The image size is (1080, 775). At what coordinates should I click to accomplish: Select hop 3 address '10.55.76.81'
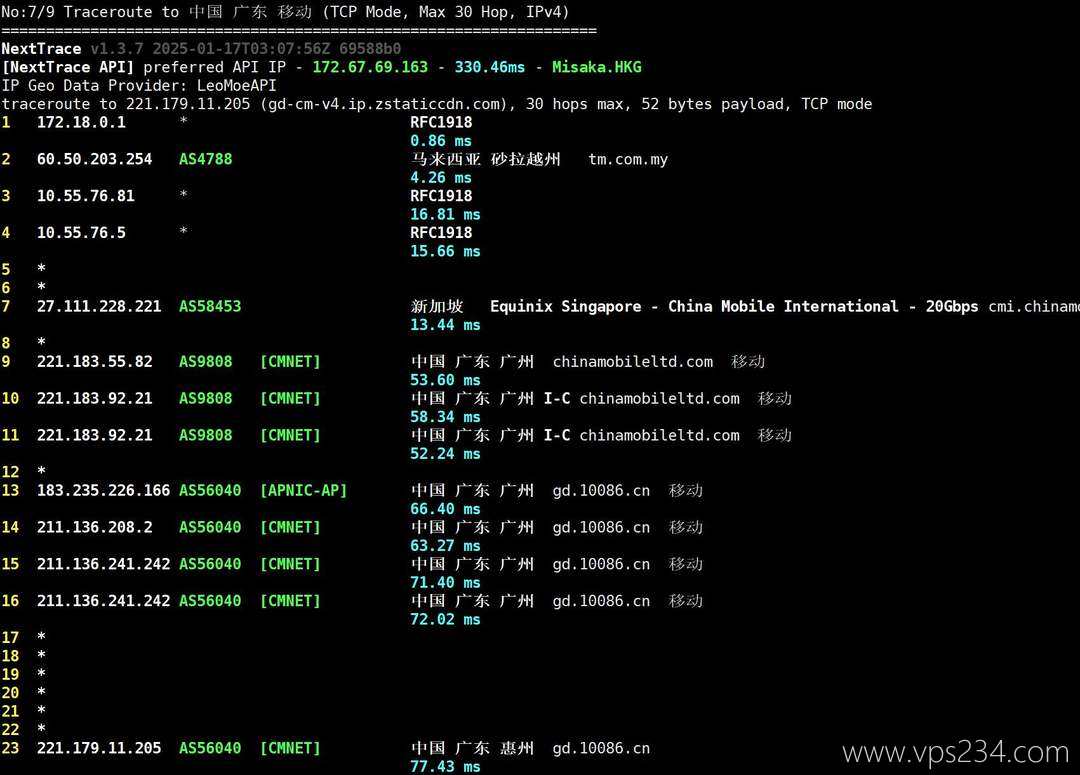[85, 196]
